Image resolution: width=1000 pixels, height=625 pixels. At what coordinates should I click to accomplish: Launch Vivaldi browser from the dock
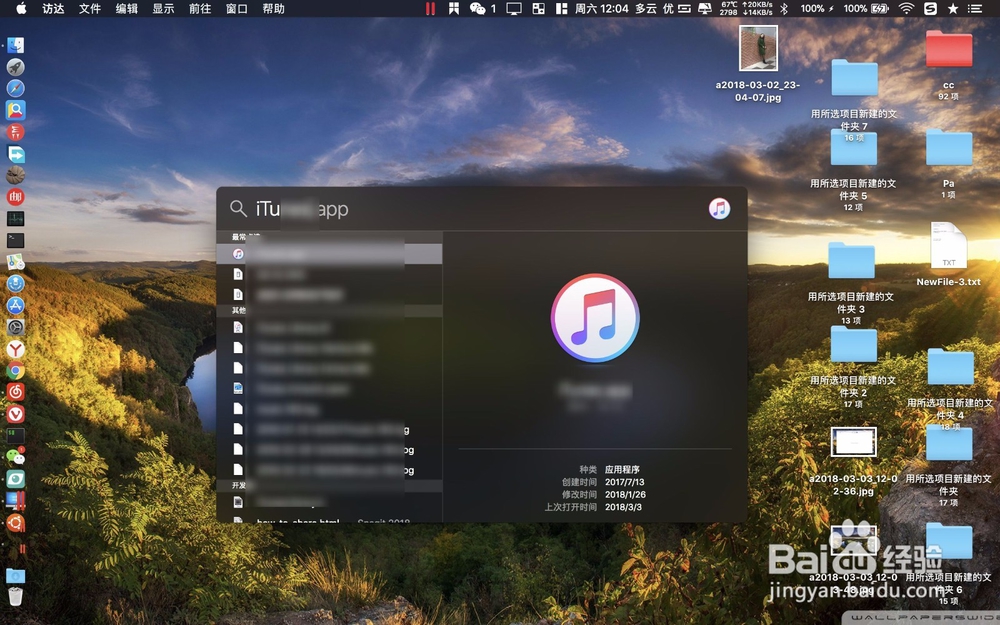point(15,414)
